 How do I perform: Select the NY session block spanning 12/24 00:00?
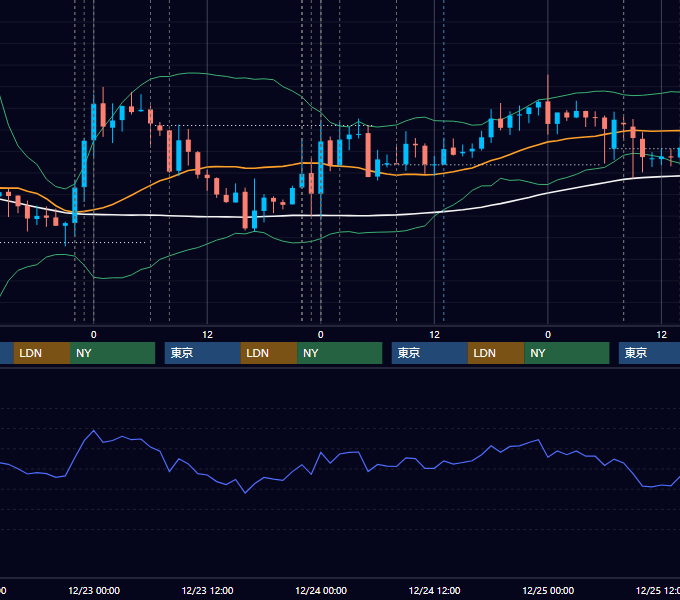[340, 353]
